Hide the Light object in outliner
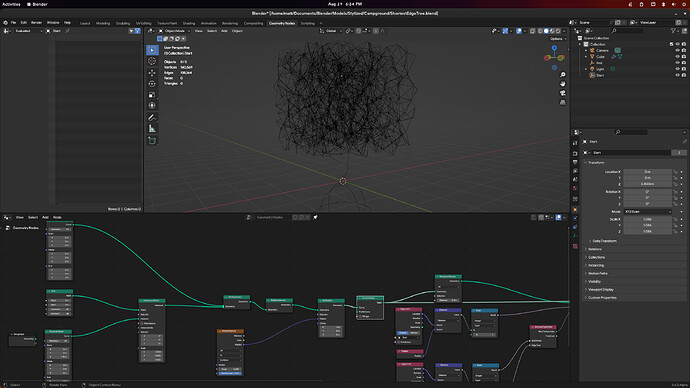This screenshot has height=388, width=690. [677, 69]
